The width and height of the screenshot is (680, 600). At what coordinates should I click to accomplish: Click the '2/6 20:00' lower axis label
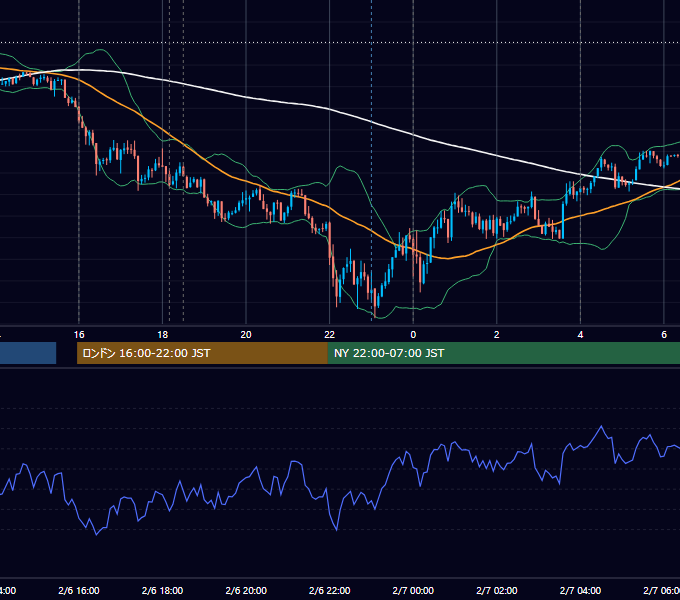pyautogui.click(x=246, y=590)
